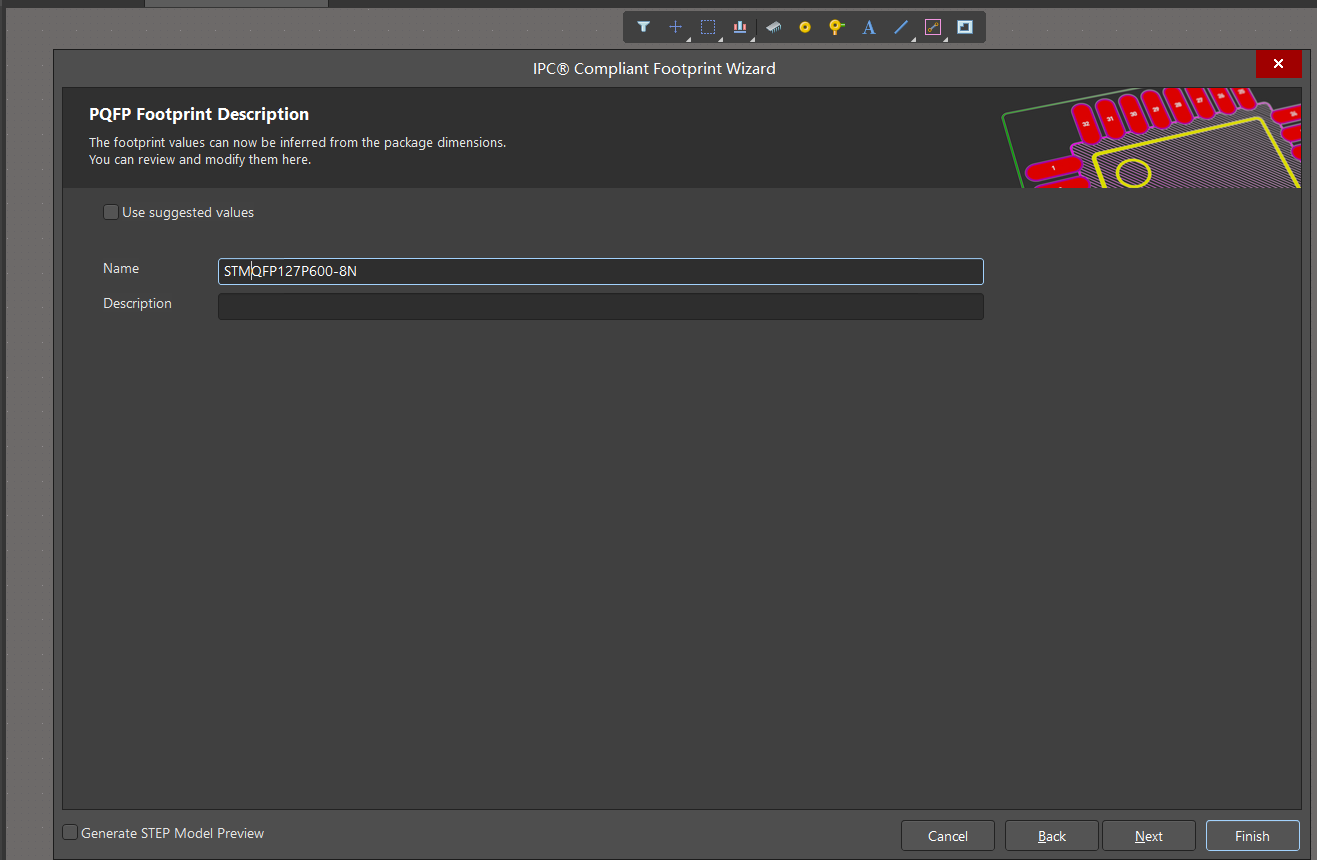Select the linear dimension tool
Screen dimensions: 1317x860
pyautogui.click(x=933, y=27)
